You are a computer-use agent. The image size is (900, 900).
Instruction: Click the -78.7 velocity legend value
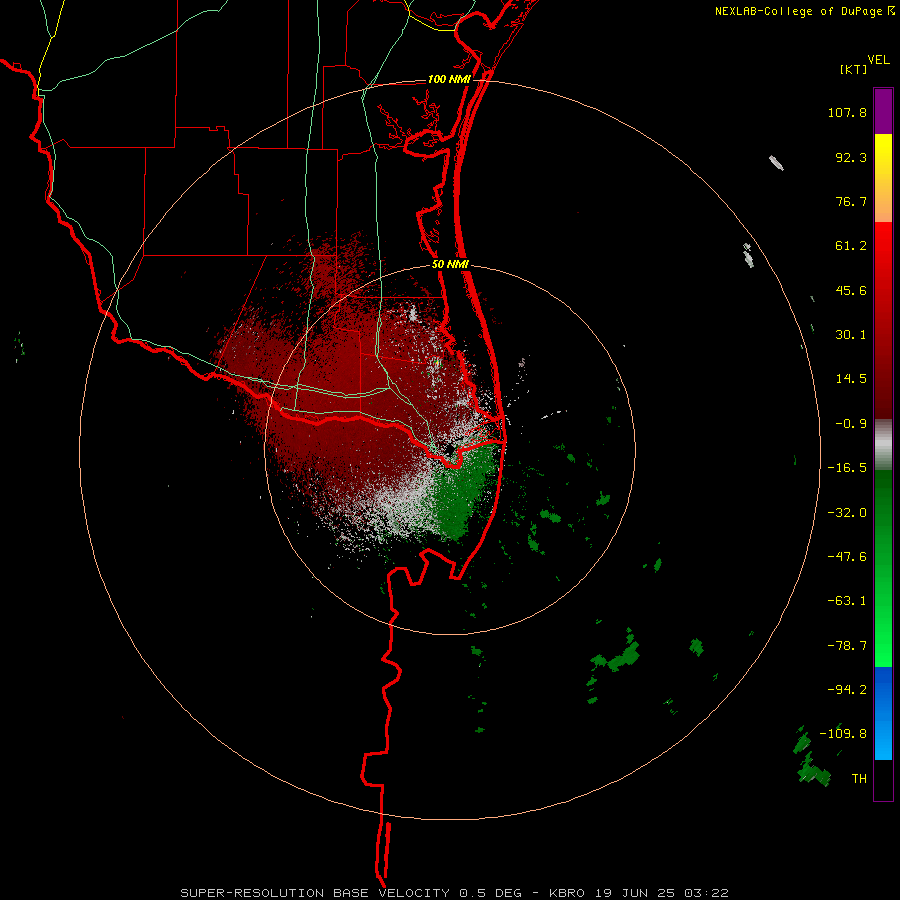847,646
